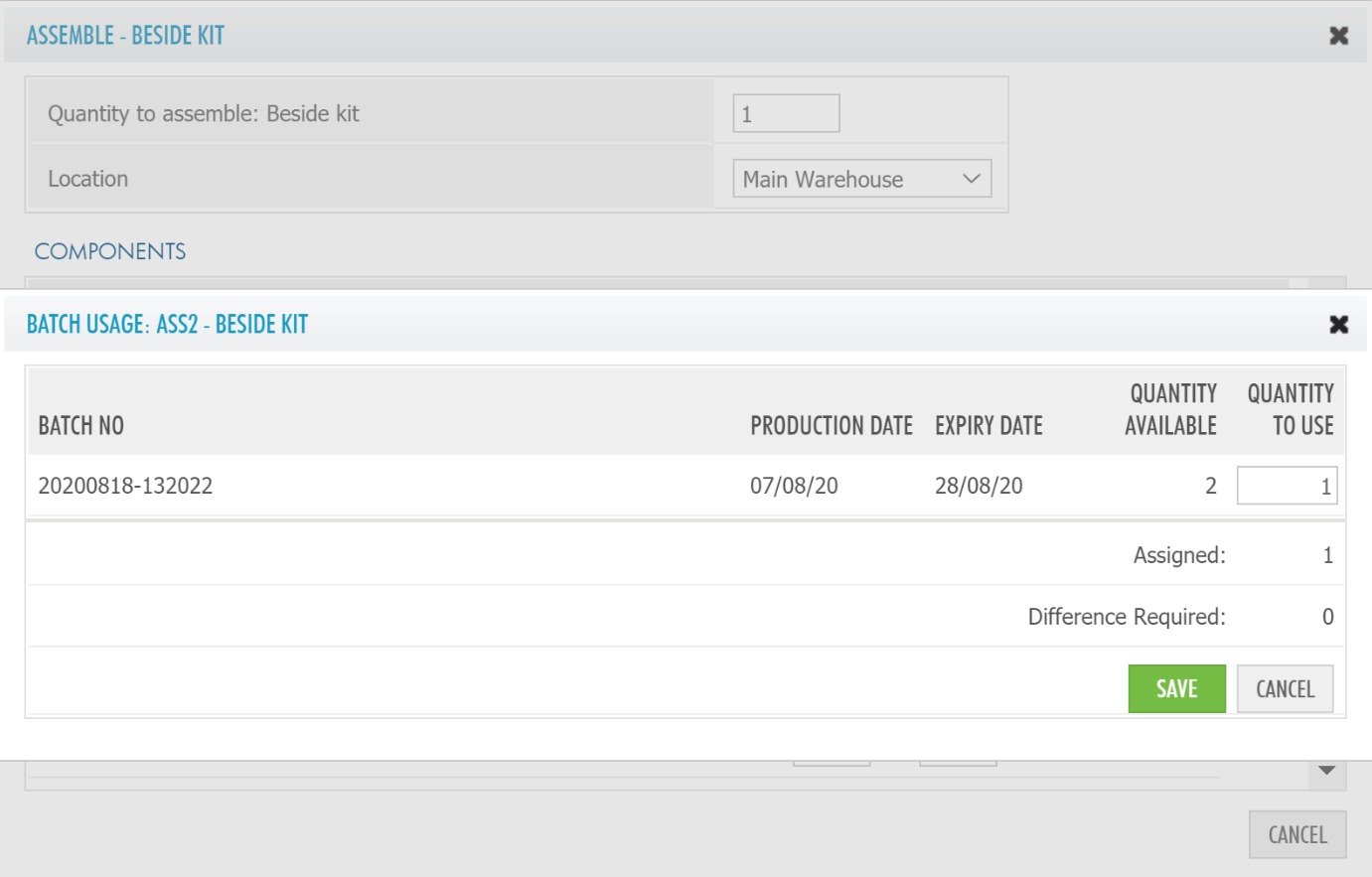The width and height of the screenshot is (1372, 877).
Task: Close the Batch Usage dialog
Action: (1338, 325)
